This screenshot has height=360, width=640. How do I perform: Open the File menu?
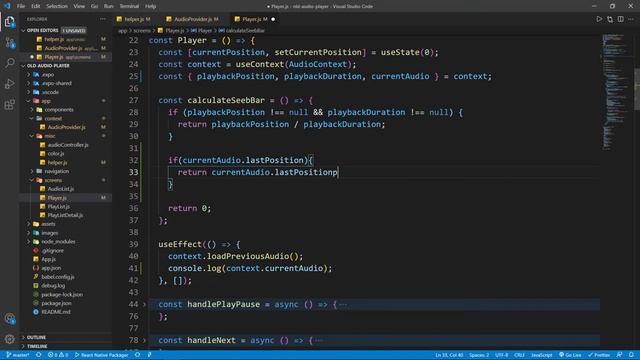[x=21, y=6]
